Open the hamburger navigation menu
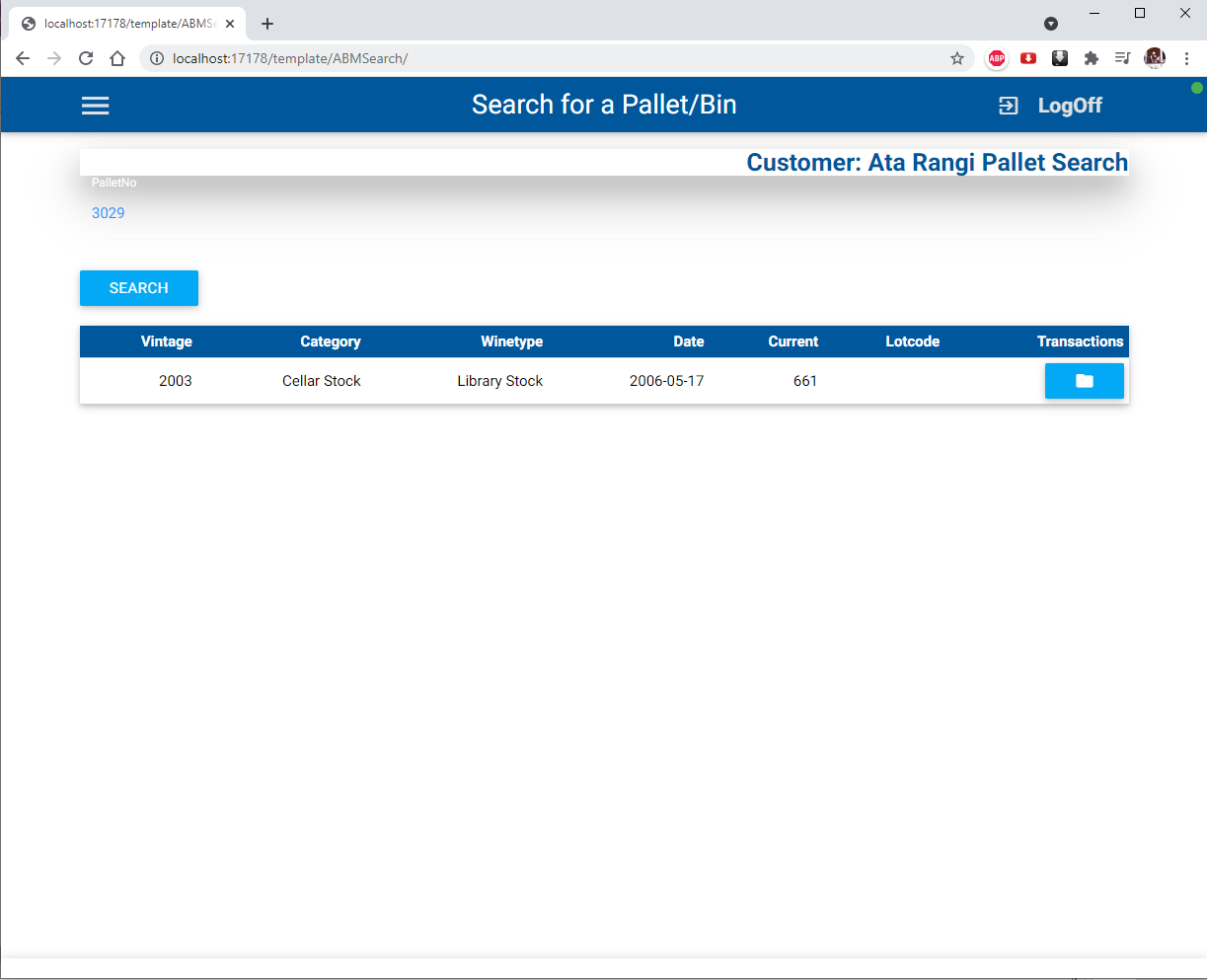This screenshot has width=1207, height=980. (95, 106)
